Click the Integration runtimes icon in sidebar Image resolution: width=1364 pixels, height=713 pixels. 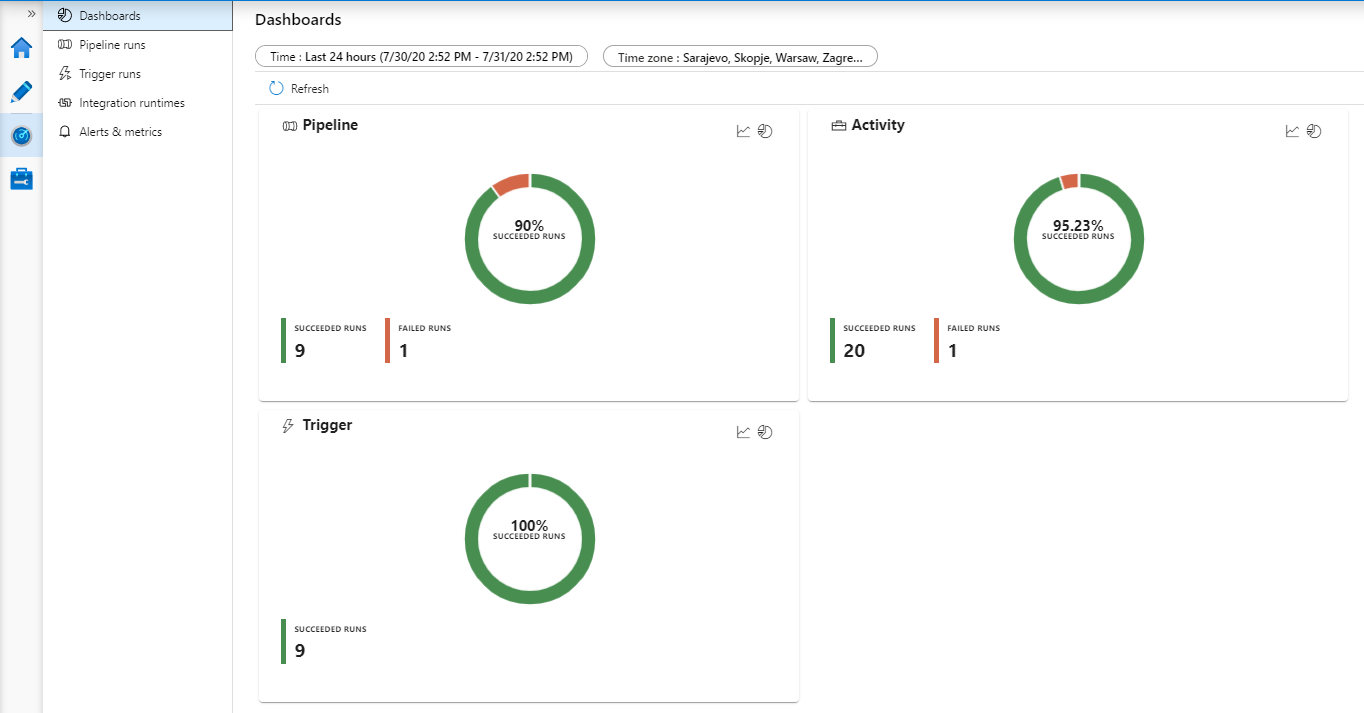point(65,103)
